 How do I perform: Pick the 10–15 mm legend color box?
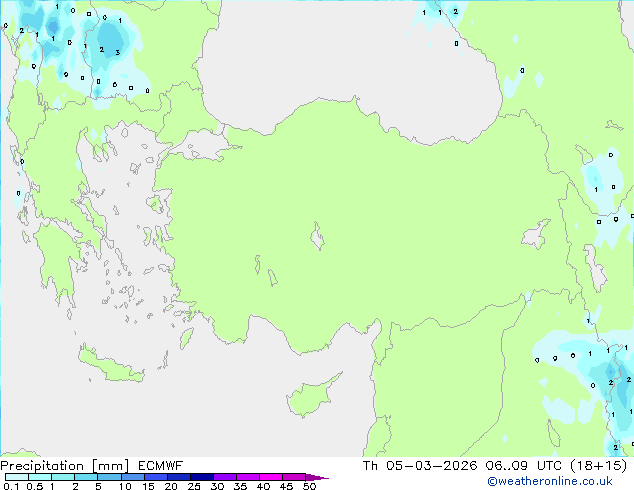pyautogui.click(x=132, y=477)
